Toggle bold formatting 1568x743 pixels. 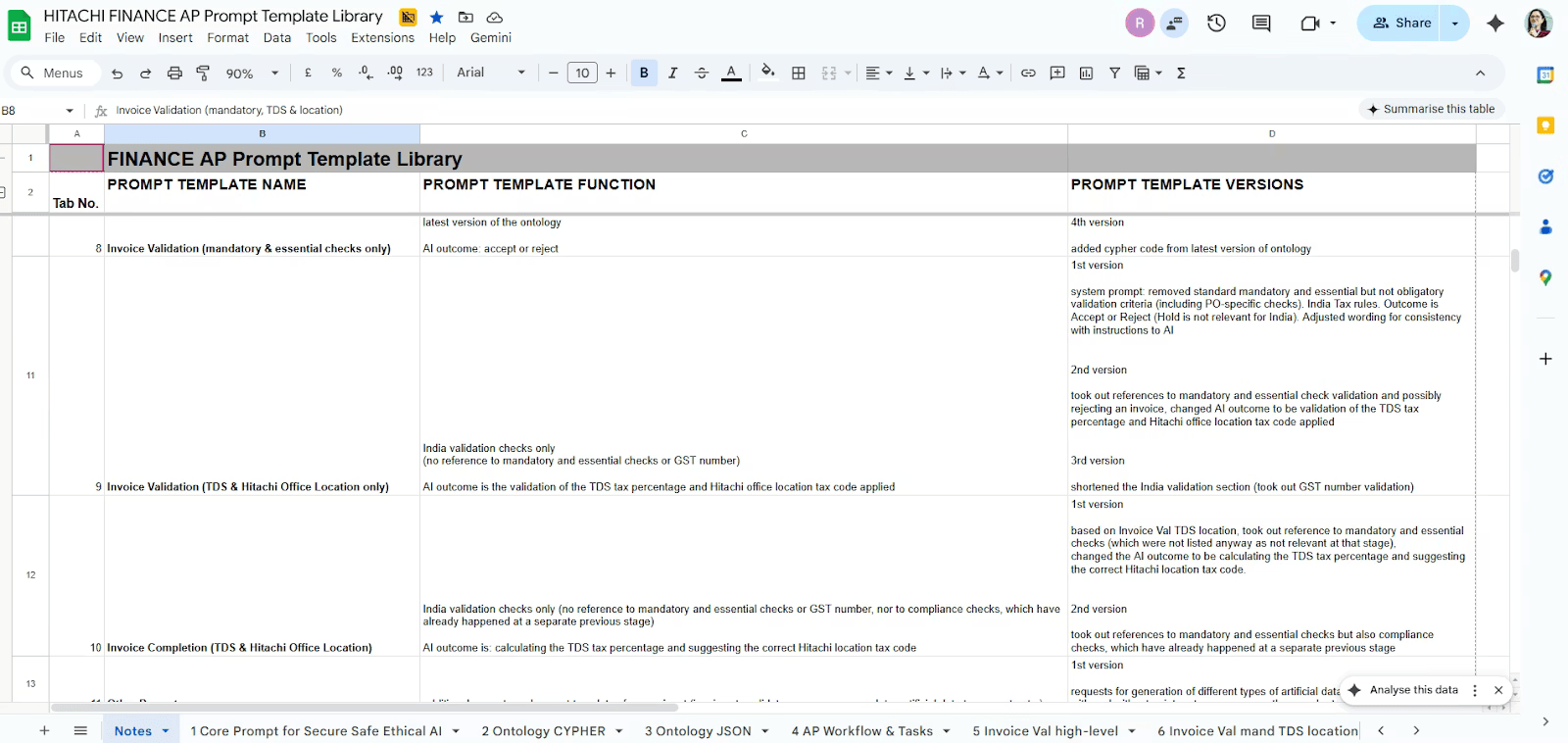click(644, 73)
